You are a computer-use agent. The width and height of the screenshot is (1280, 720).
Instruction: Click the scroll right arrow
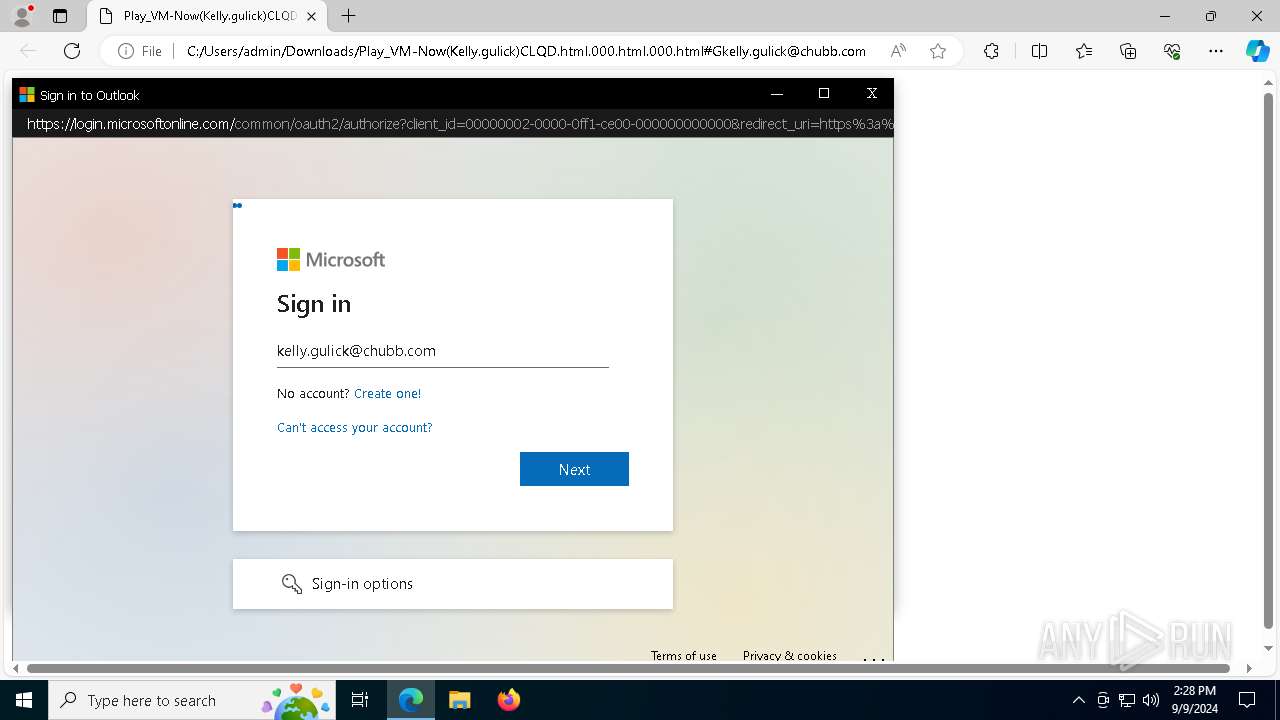pyautogui.click(x=1249, y=668)
